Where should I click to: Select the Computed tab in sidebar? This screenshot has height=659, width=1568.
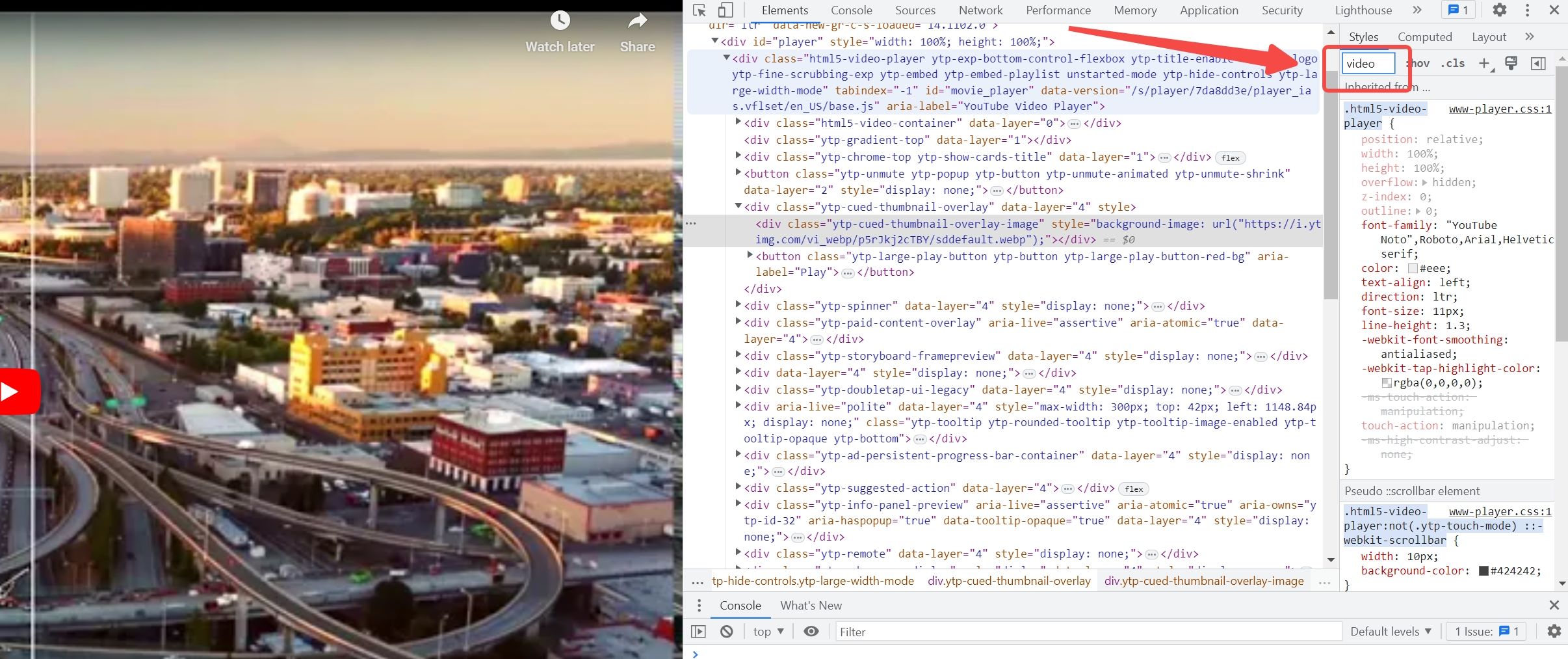1424,37
